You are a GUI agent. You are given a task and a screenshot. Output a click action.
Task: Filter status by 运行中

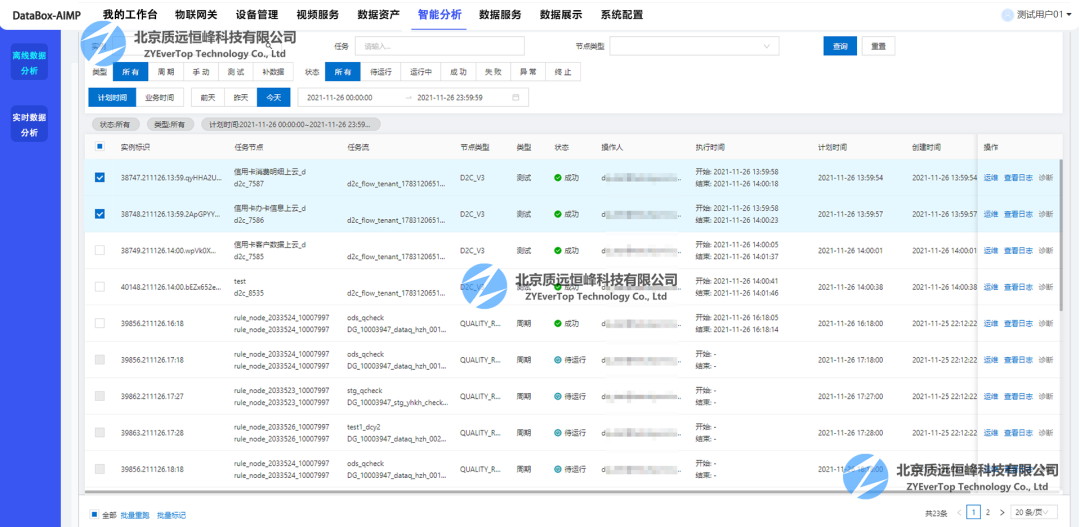(x=421, y=72)
